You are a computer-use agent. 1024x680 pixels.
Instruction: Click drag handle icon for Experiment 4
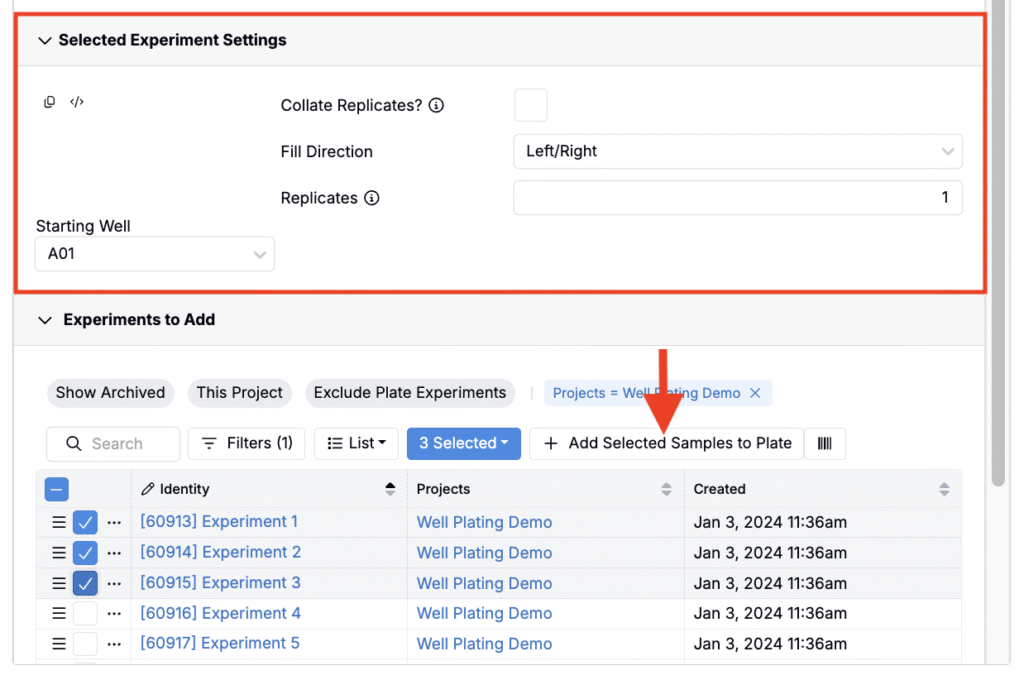(x=59, y=613)
